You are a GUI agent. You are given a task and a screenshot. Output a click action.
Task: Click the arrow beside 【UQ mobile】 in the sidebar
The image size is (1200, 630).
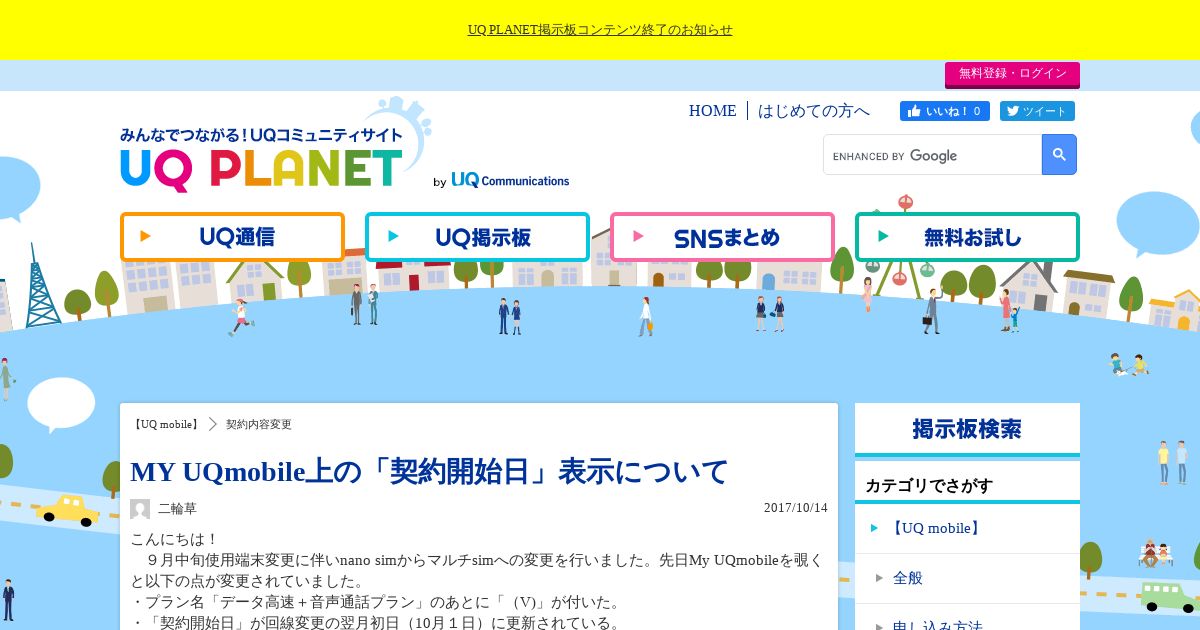(x=875, y=528)
